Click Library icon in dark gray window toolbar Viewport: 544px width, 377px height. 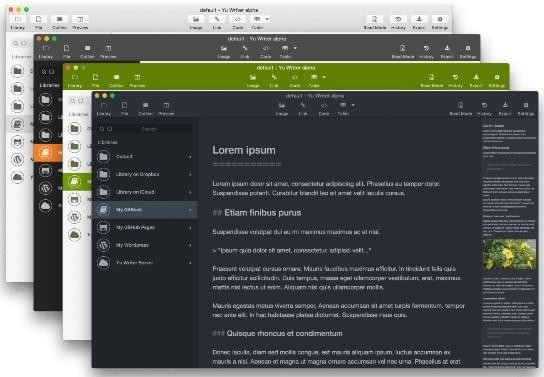tap(45, 48)
